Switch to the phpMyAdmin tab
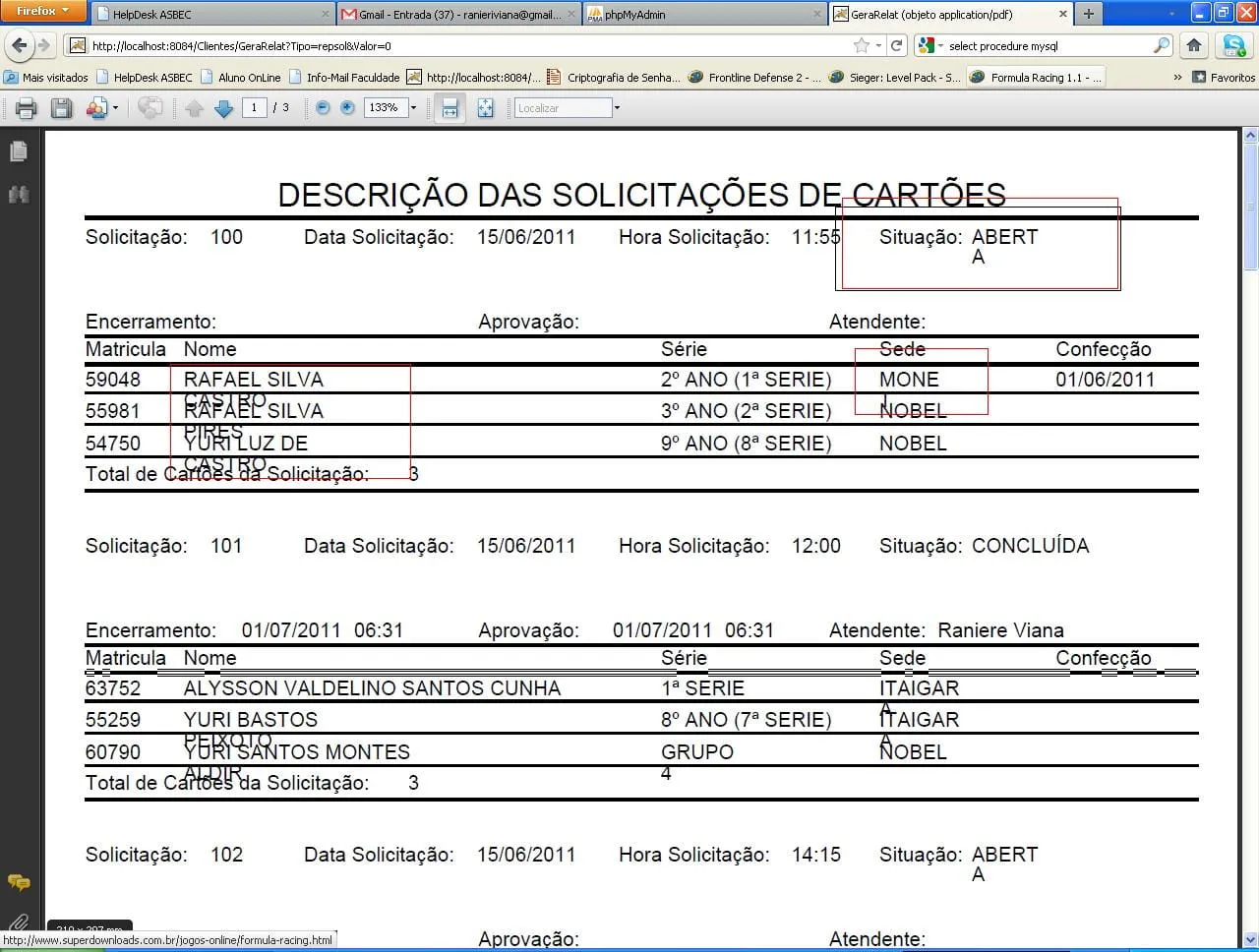 (x=704, y=15)
